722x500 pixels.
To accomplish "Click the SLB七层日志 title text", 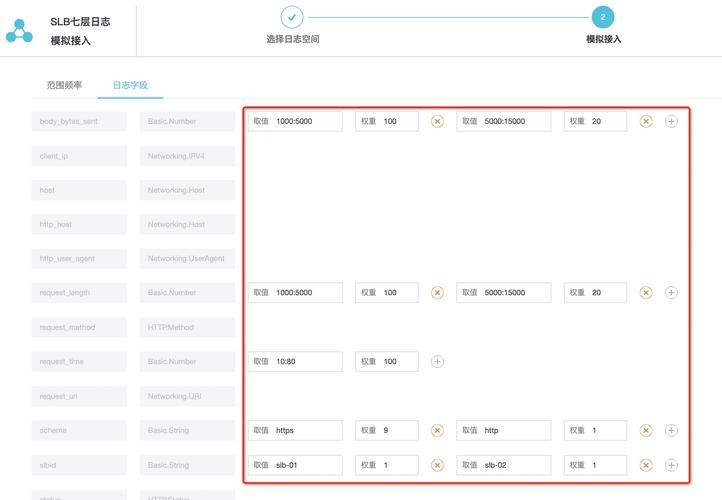I will click(80, 22).
